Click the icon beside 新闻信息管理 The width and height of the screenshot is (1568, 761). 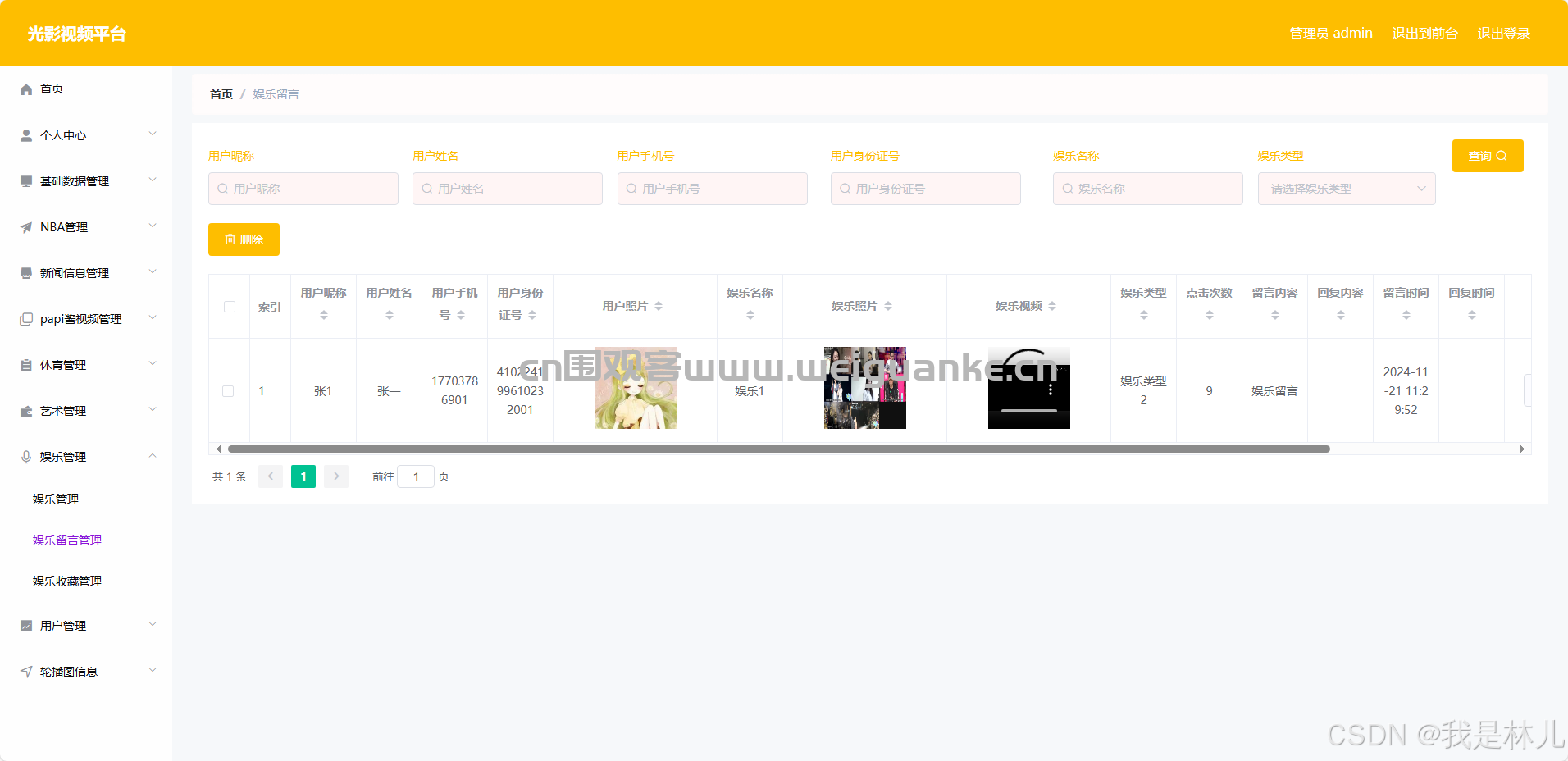tap(26, 273)
